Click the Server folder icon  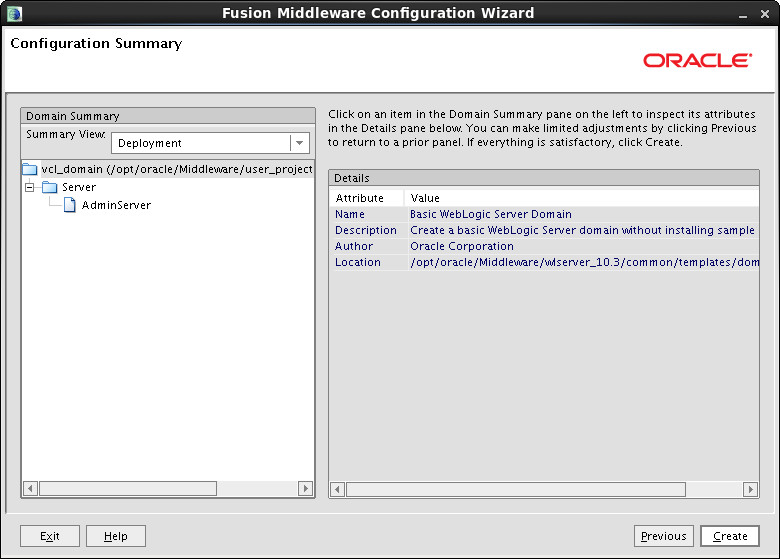click(50, 187)
